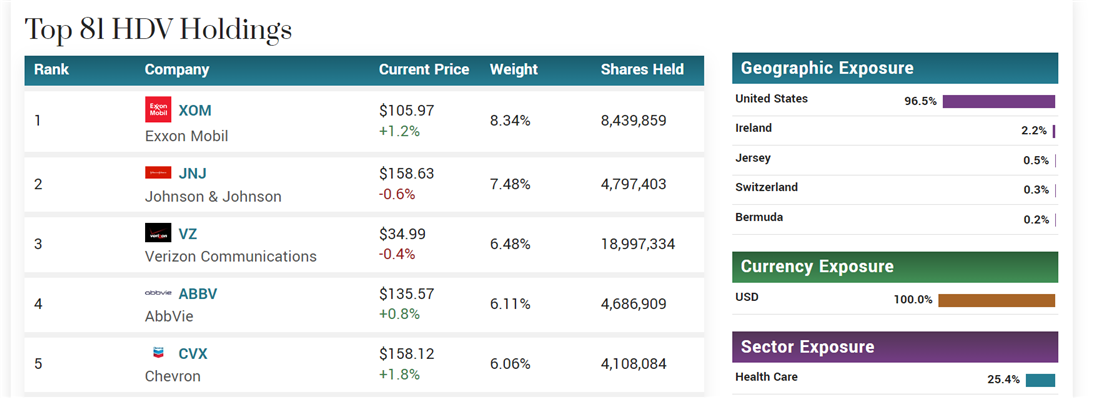Screen dimensions: 1100x398
Task: Click the Exxon Mobil logo icon
Action: (x=158, y=110)
